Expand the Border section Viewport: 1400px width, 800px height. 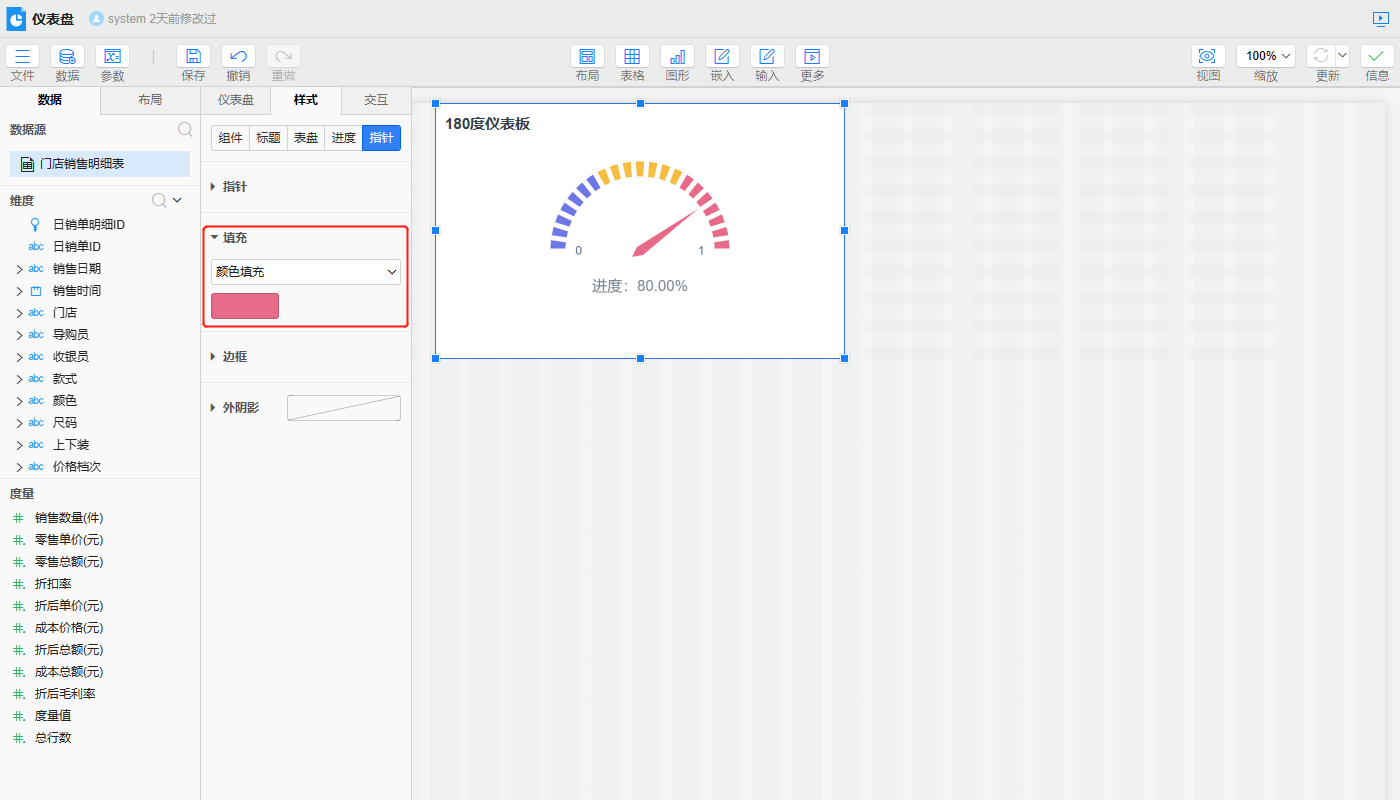point(234,357)
